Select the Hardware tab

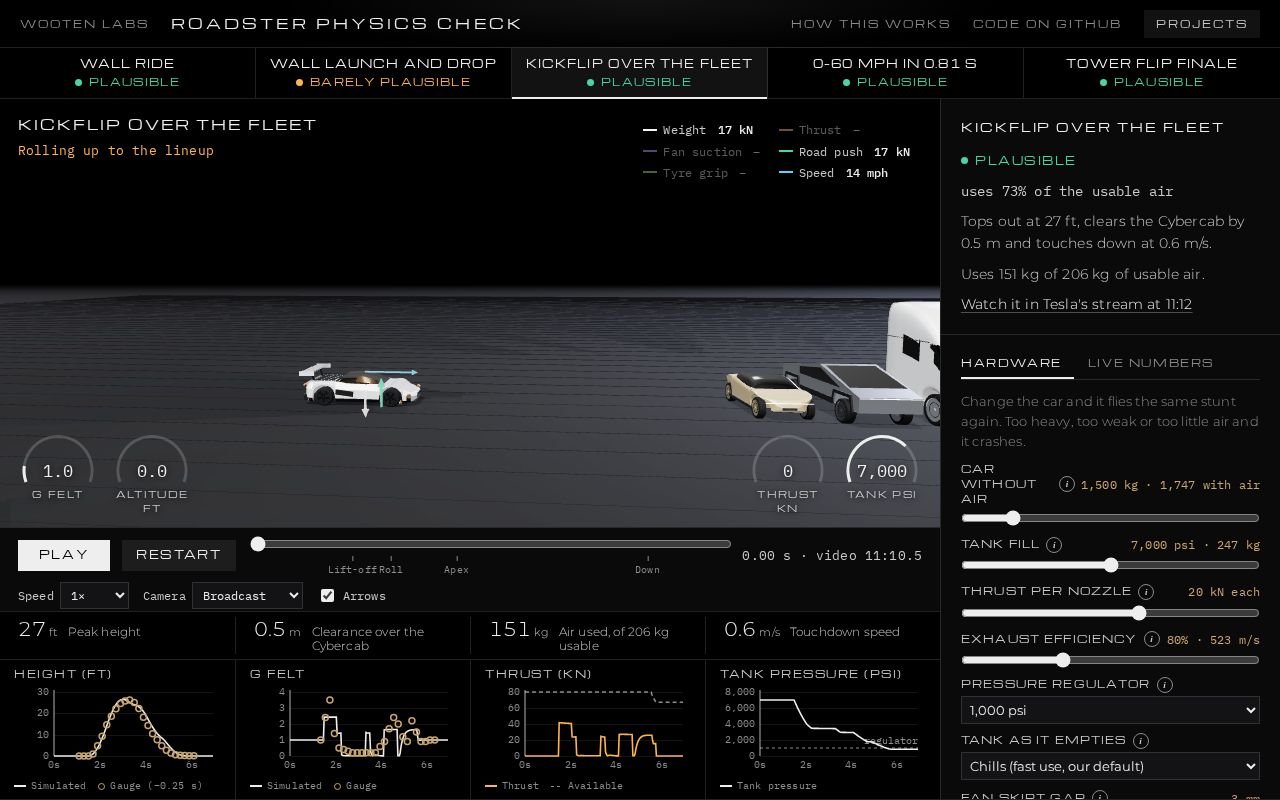coord(1011,363)
